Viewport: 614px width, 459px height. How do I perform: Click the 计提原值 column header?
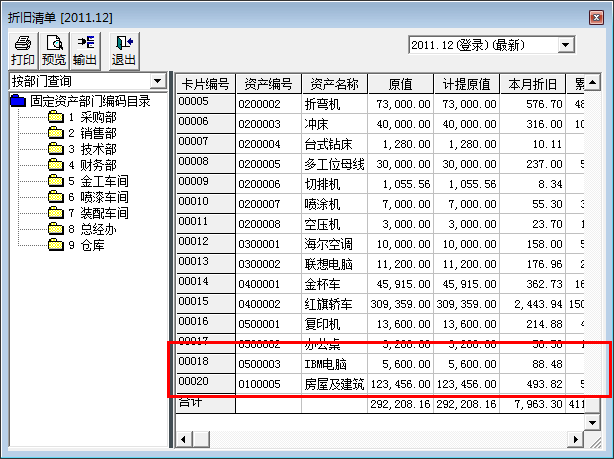(467, 84)
